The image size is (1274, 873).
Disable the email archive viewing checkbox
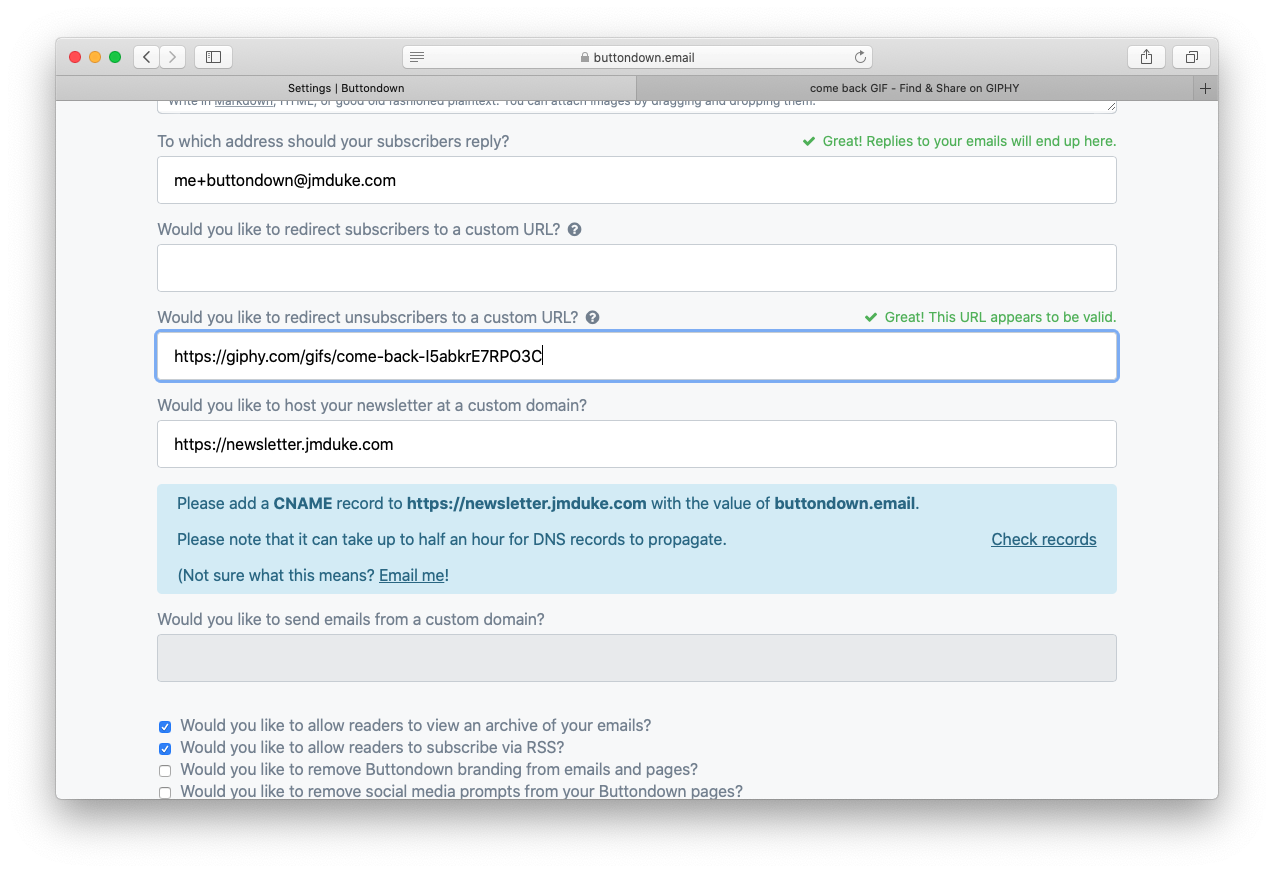coord(165,727)
